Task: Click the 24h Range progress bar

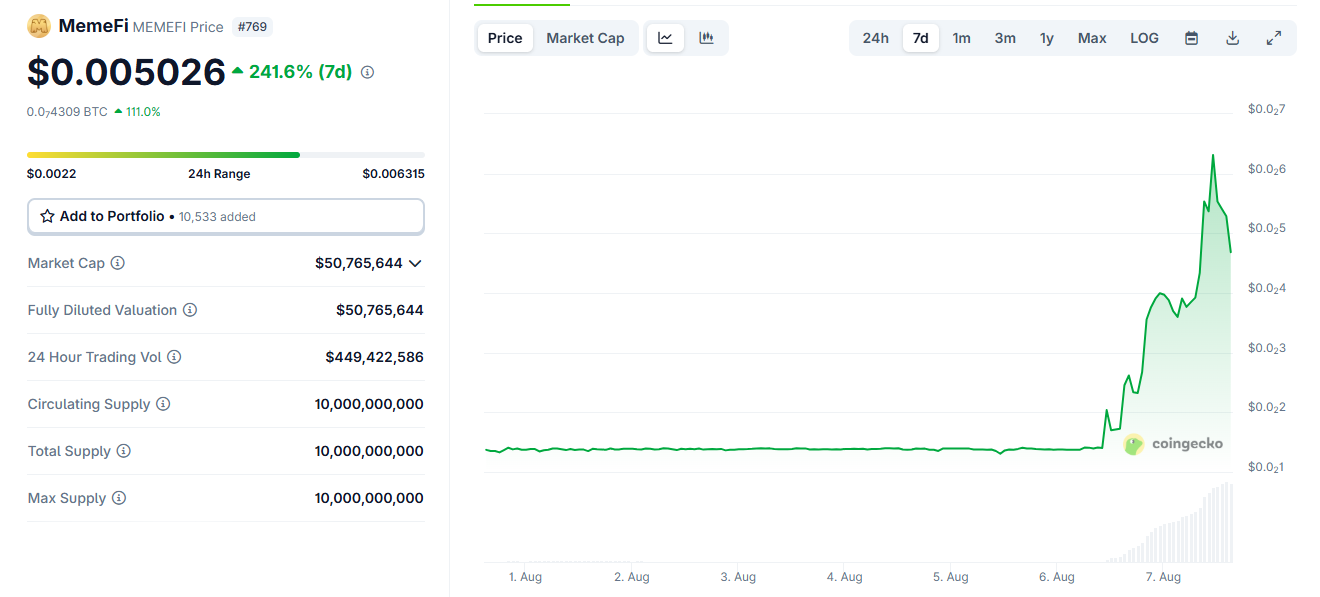Action: [225, 155]
